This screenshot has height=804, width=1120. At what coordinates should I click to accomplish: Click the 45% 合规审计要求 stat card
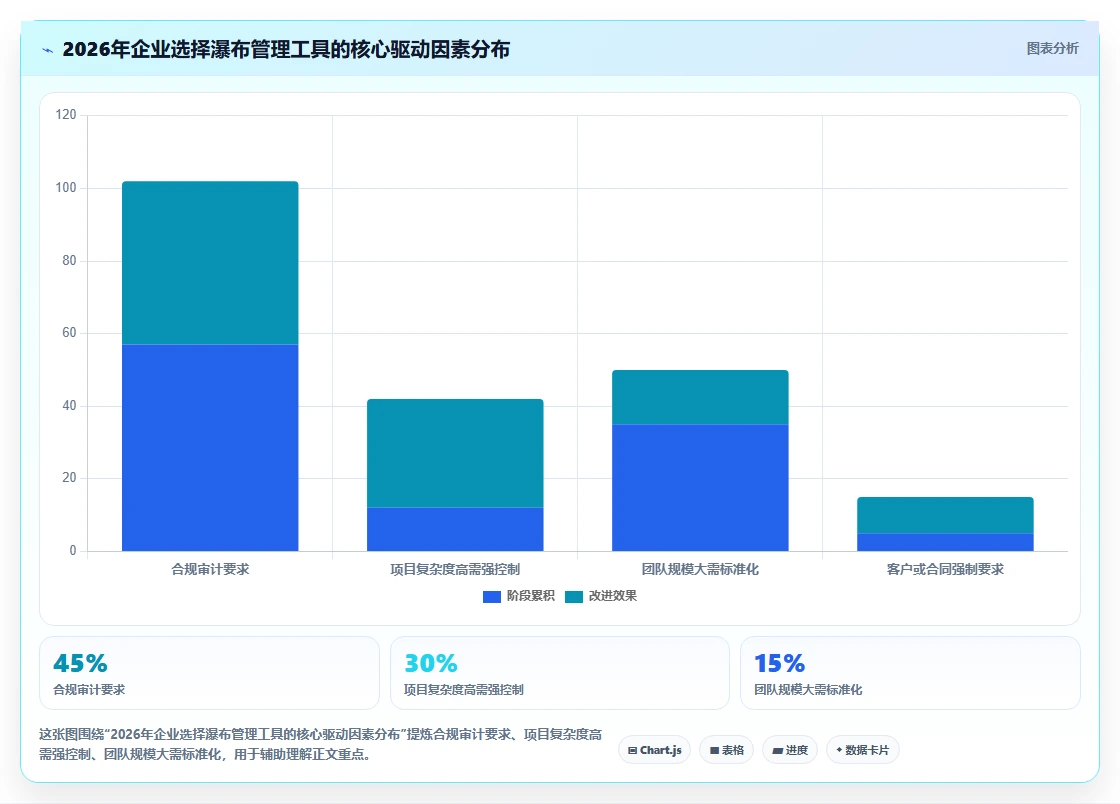point(209,673)
